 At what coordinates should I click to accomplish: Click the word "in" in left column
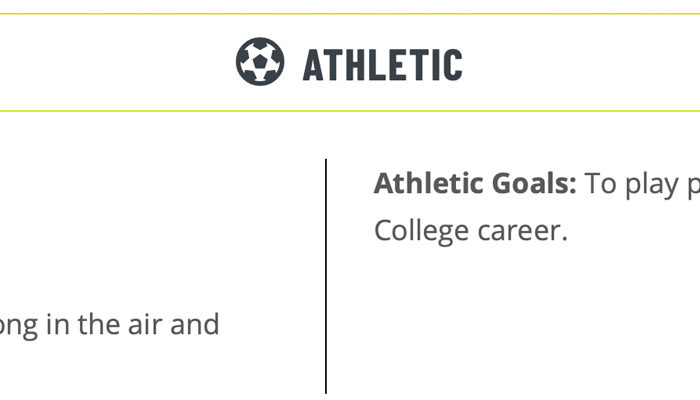(x=58, y=324)
